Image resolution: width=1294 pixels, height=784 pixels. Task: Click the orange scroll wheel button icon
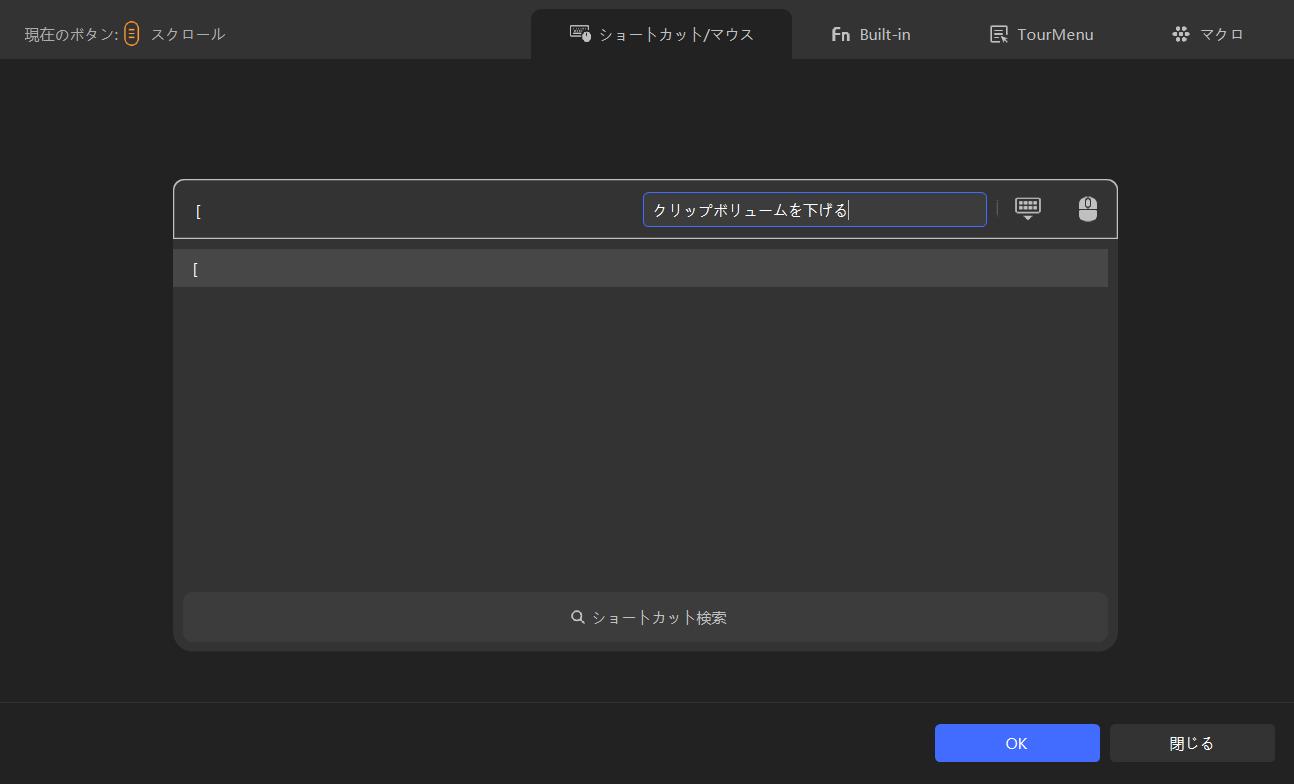coord(131,34)
